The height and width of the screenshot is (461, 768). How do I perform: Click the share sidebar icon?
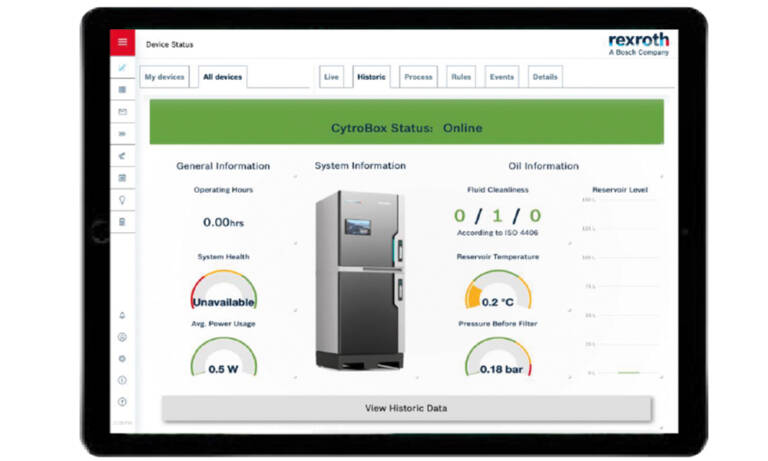(x=122, y=156)
